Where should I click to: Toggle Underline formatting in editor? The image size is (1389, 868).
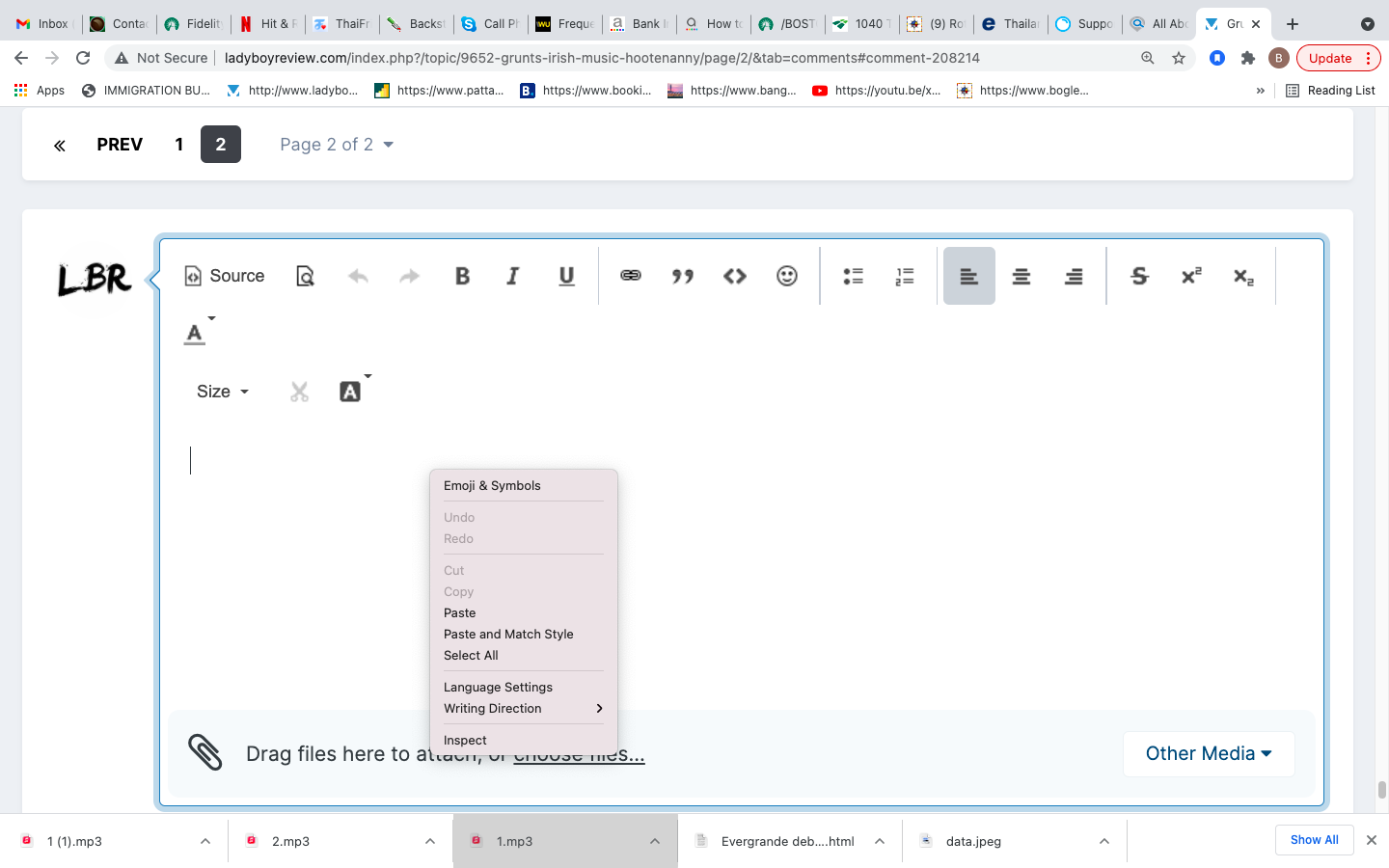coord(566,276)
